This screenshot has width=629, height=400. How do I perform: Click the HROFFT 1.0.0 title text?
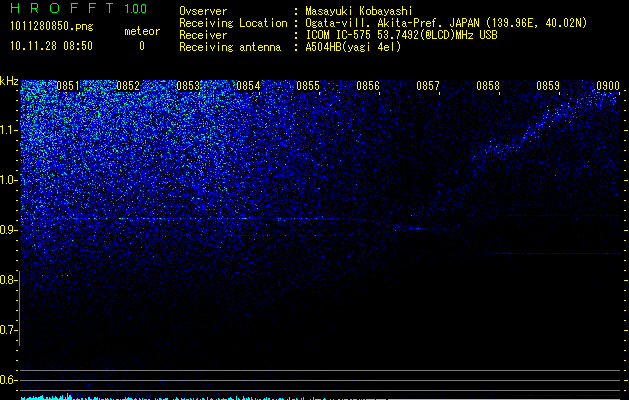[79, 8]
